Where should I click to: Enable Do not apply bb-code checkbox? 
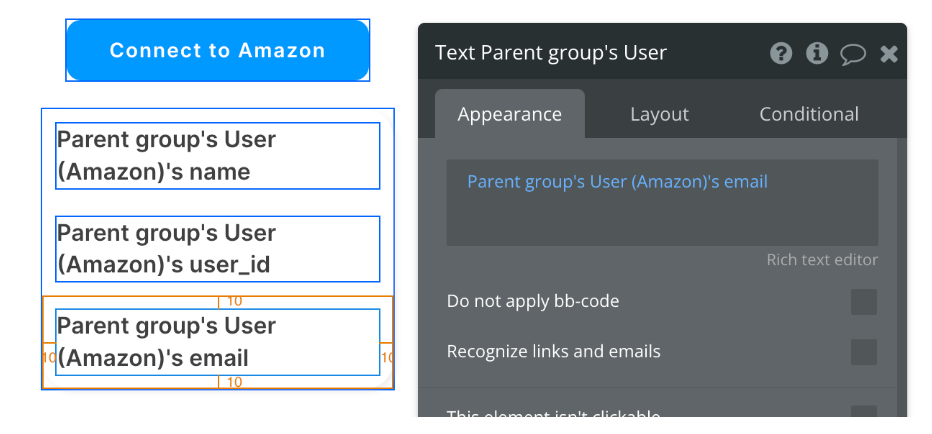pyautogui.click(x=864, y=301)
